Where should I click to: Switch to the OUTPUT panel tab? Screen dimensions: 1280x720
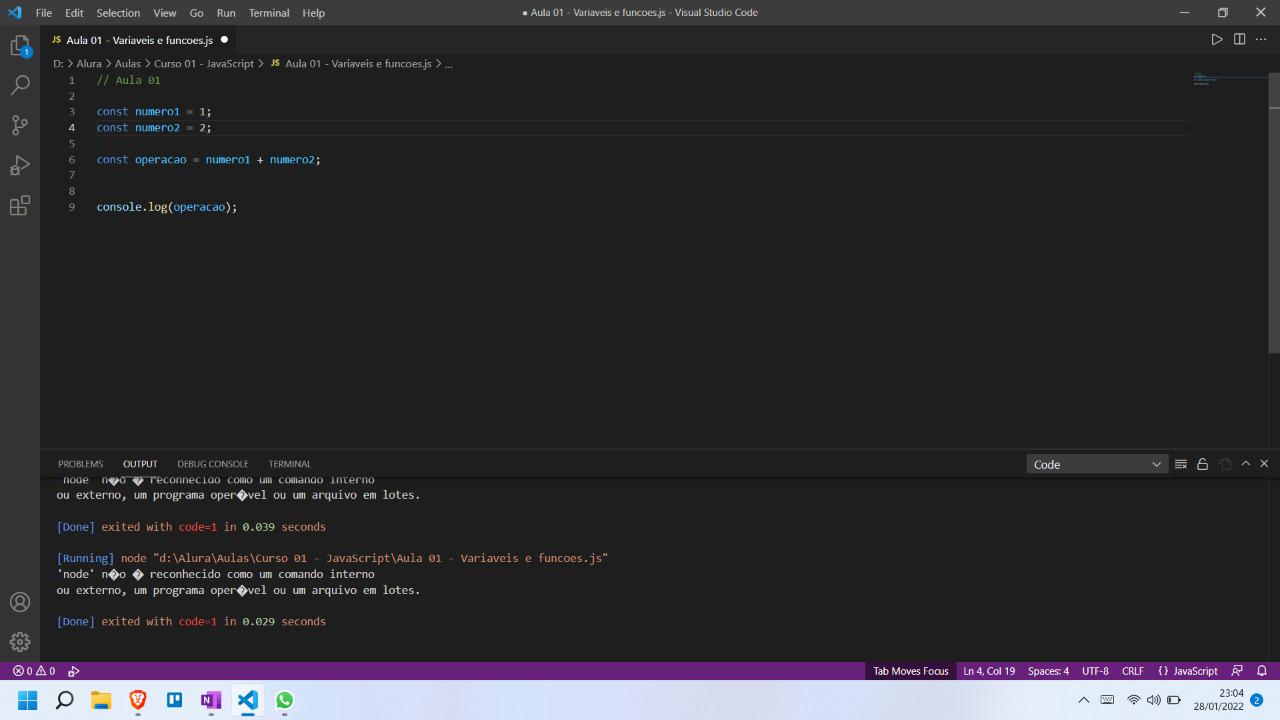140,464
